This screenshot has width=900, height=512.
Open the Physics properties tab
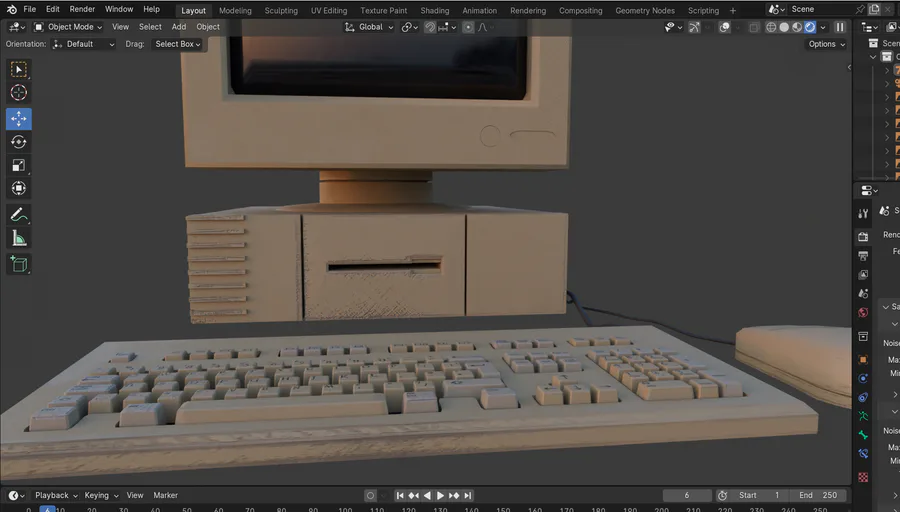click(x=863, y=378)
